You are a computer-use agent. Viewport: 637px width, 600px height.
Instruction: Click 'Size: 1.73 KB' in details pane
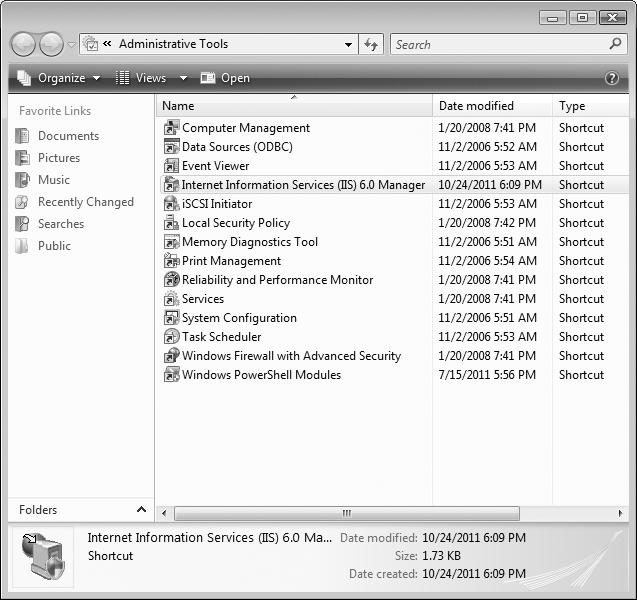427,555
